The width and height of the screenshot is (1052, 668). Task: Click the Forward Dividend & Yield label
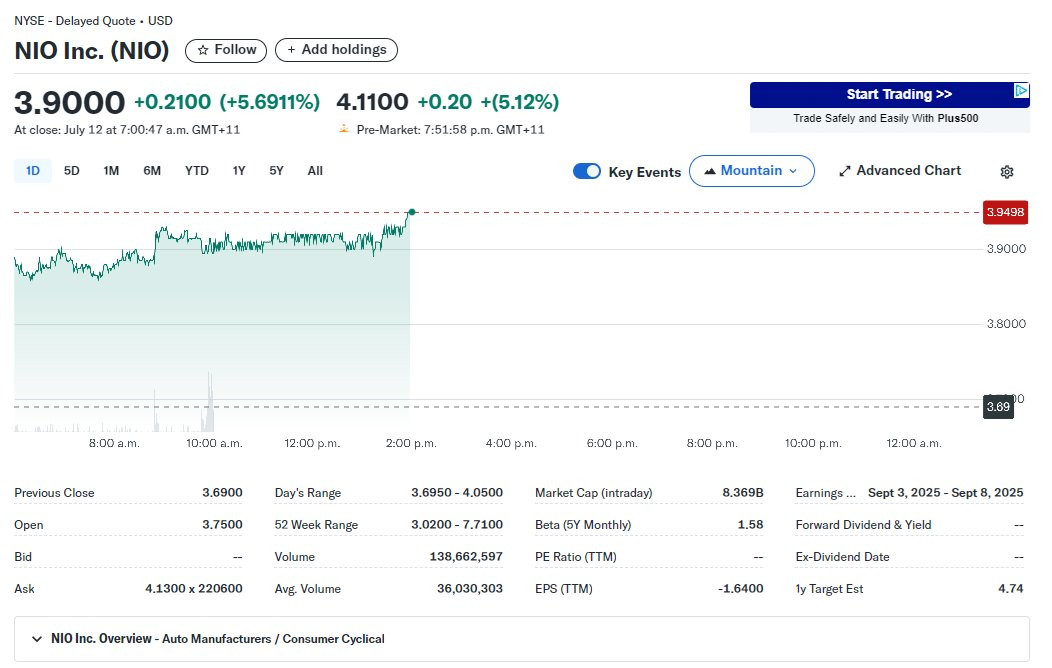click(863, 524)
